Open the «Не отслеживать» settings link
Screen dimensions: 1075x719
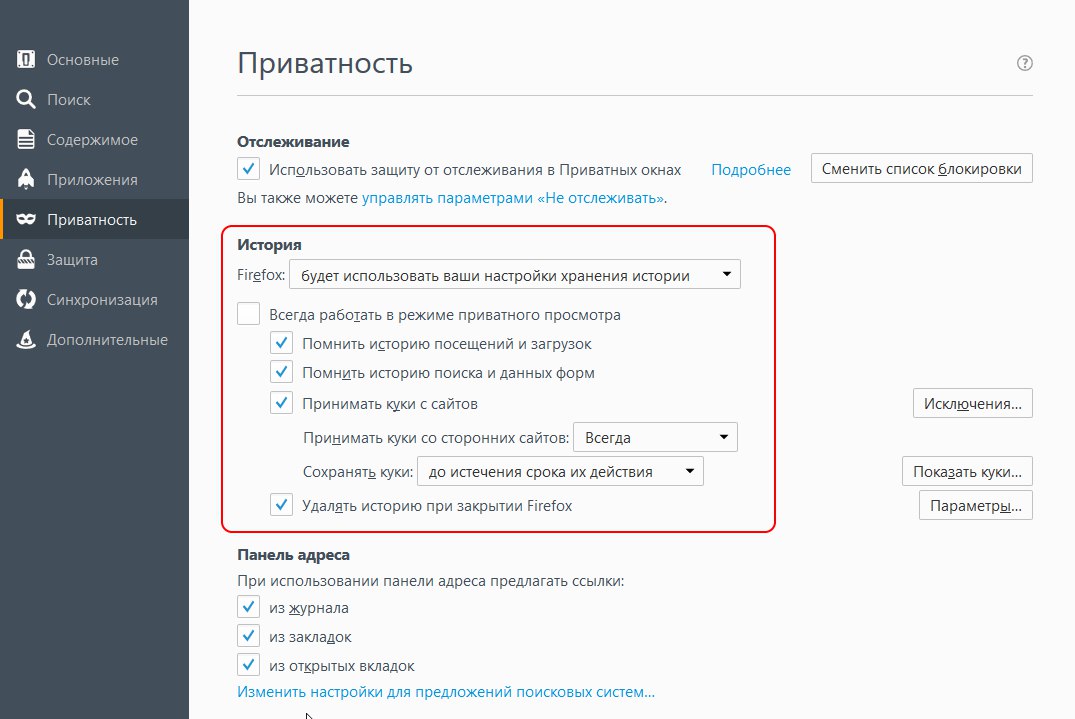[513, 198]
